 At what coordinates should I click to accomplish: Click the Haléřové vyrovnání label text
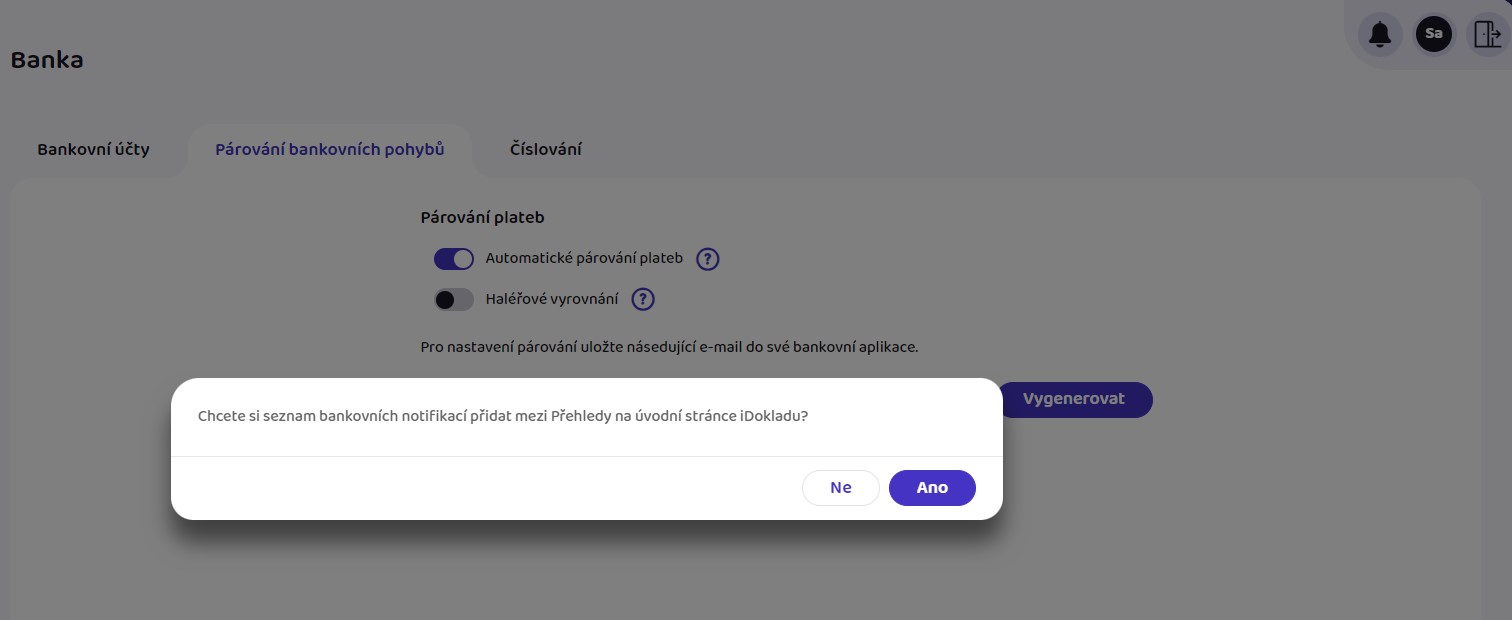point(552,298)
